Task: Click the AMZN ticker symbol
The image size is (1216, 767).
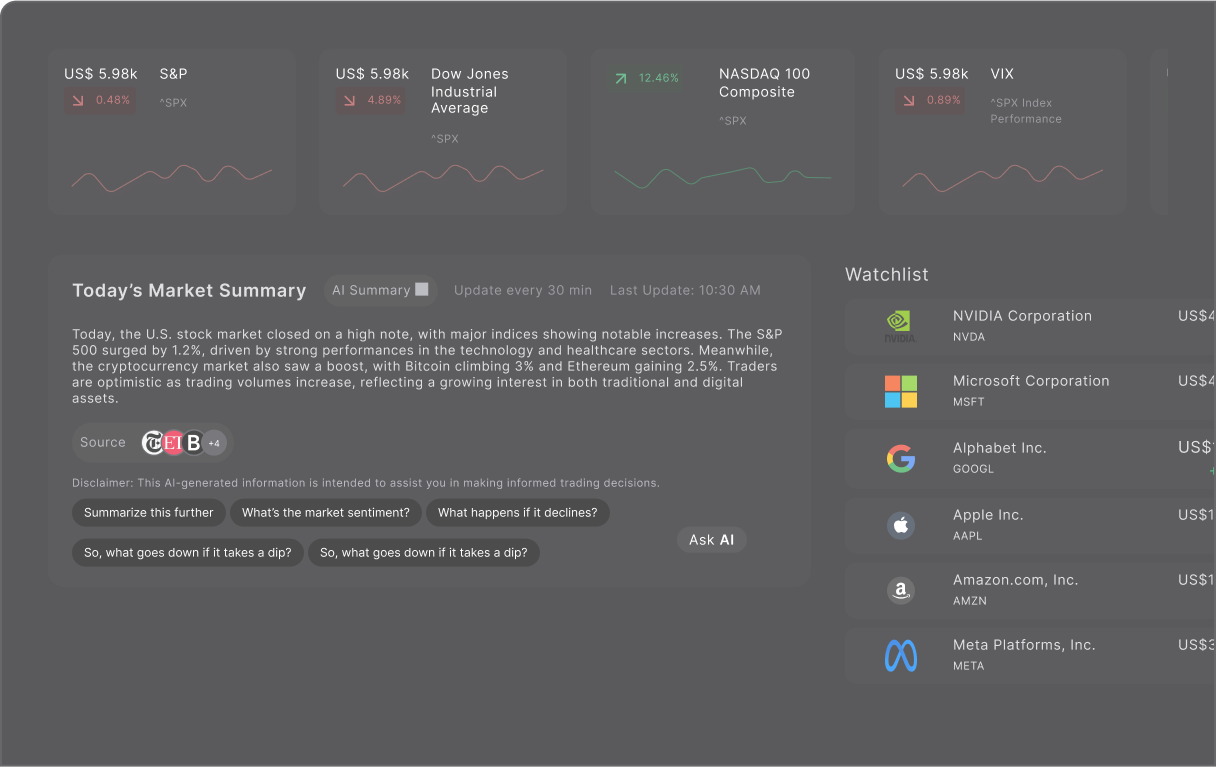Action: pyautogui.click(x=970, y=601)
